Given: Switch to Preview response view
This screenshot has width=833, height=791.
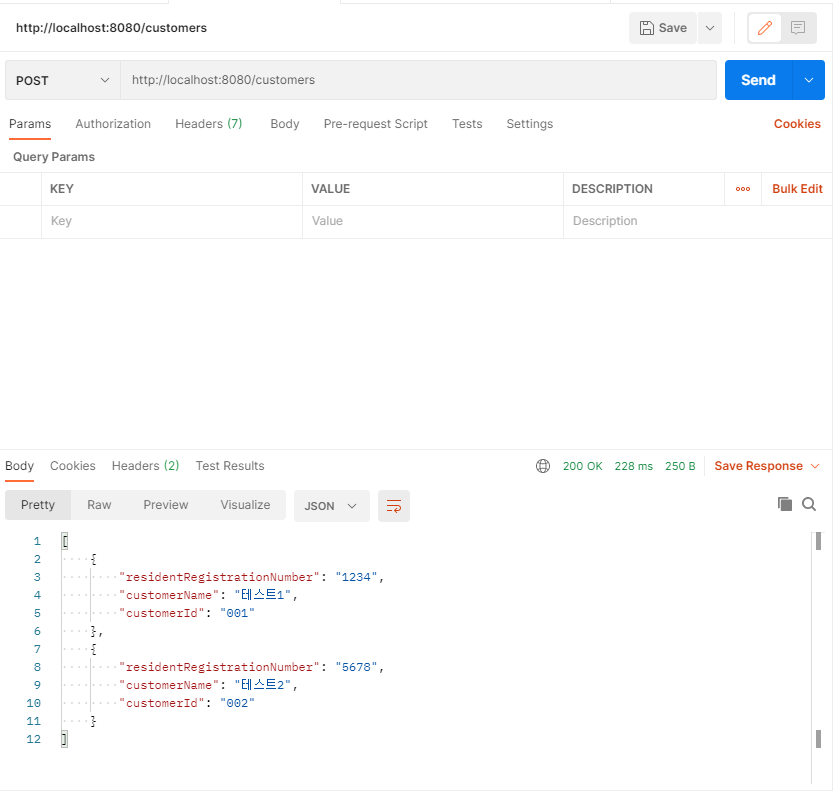Looking at the screenshot, I should pyautogui.click(x=166, y=505).
